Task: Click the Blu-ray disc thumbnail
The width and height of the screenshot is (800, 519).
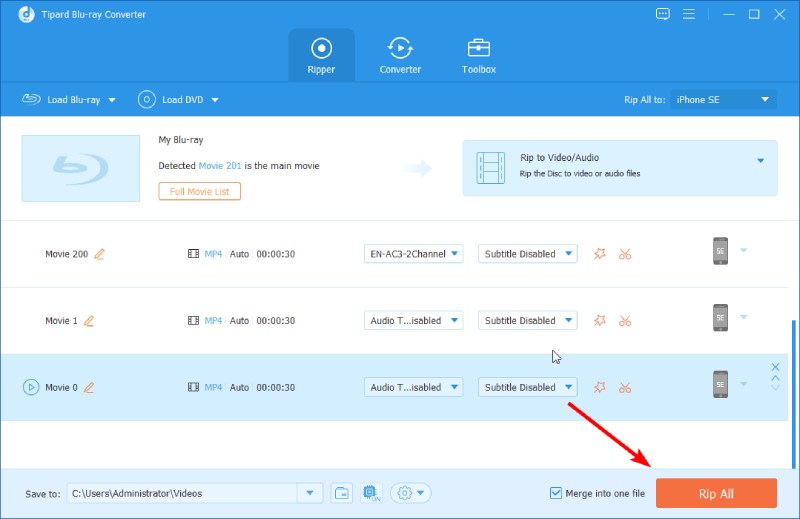Action: tap(81, 168)
